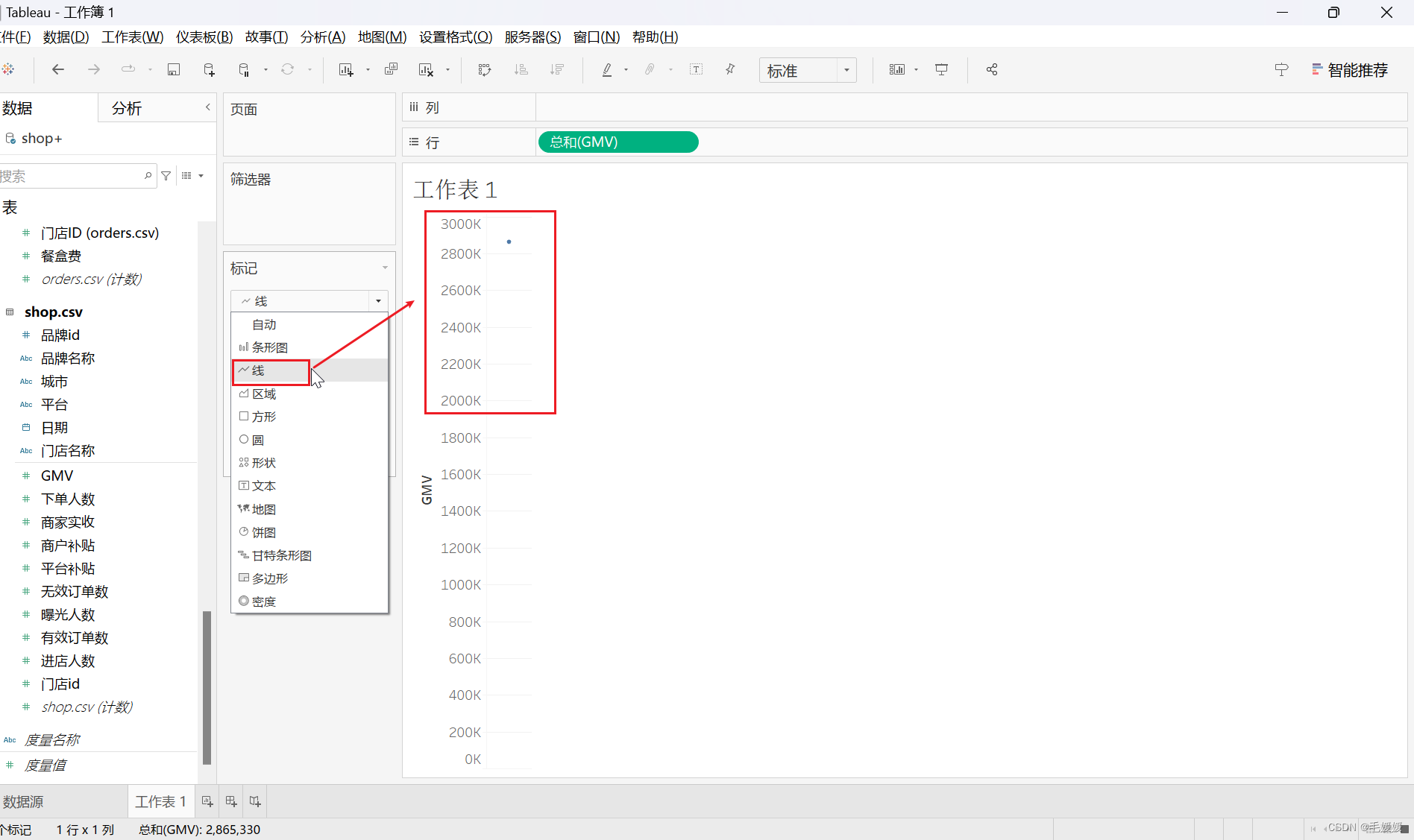Viewport: 1414px width, 840px height.
Task: Click the pause auto updates icon
Action: (244, 69)
